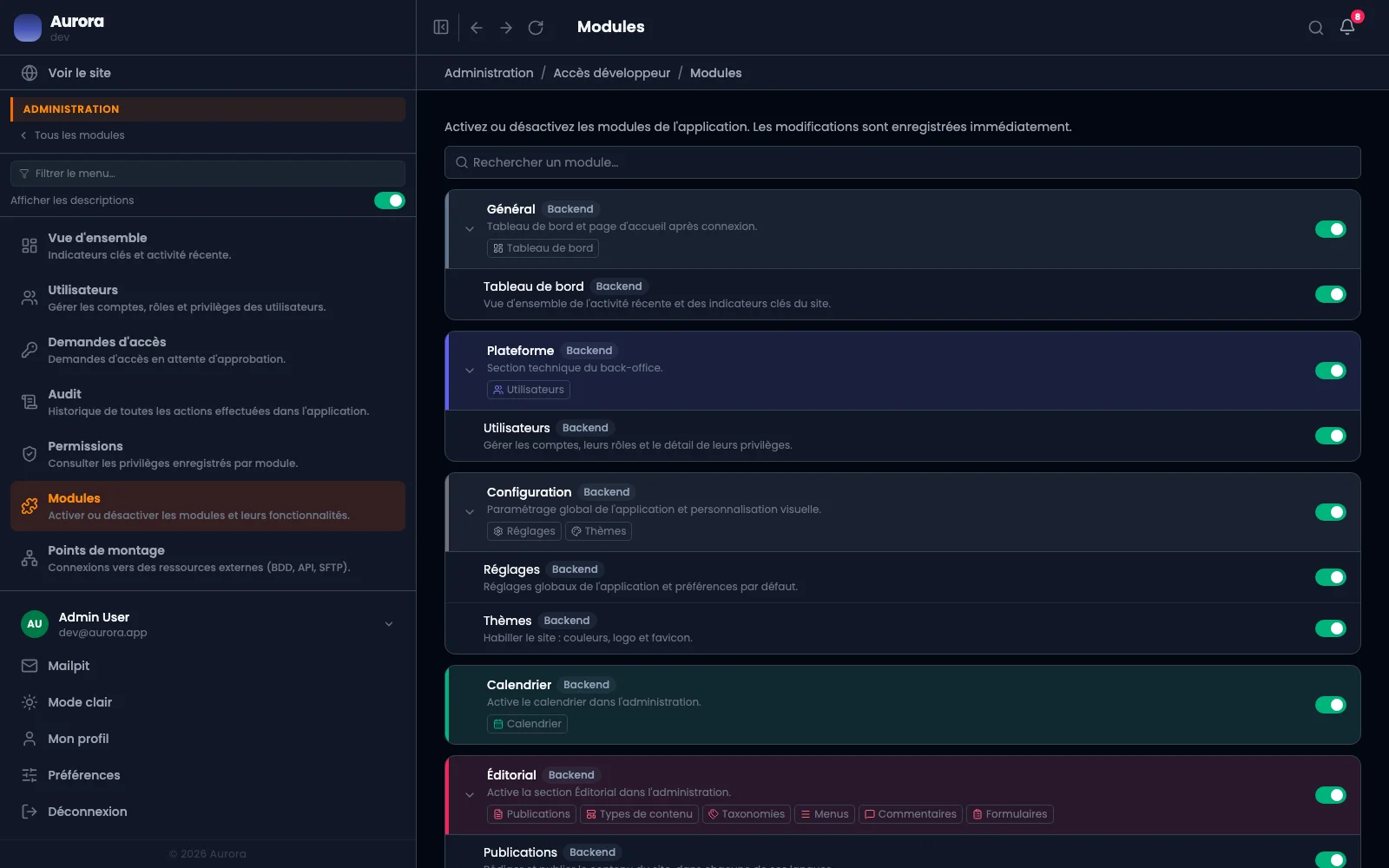Screen dimensions: 1389x868
Task: Click the Accès développeur breadcrumb
Action: click(611, 73)
